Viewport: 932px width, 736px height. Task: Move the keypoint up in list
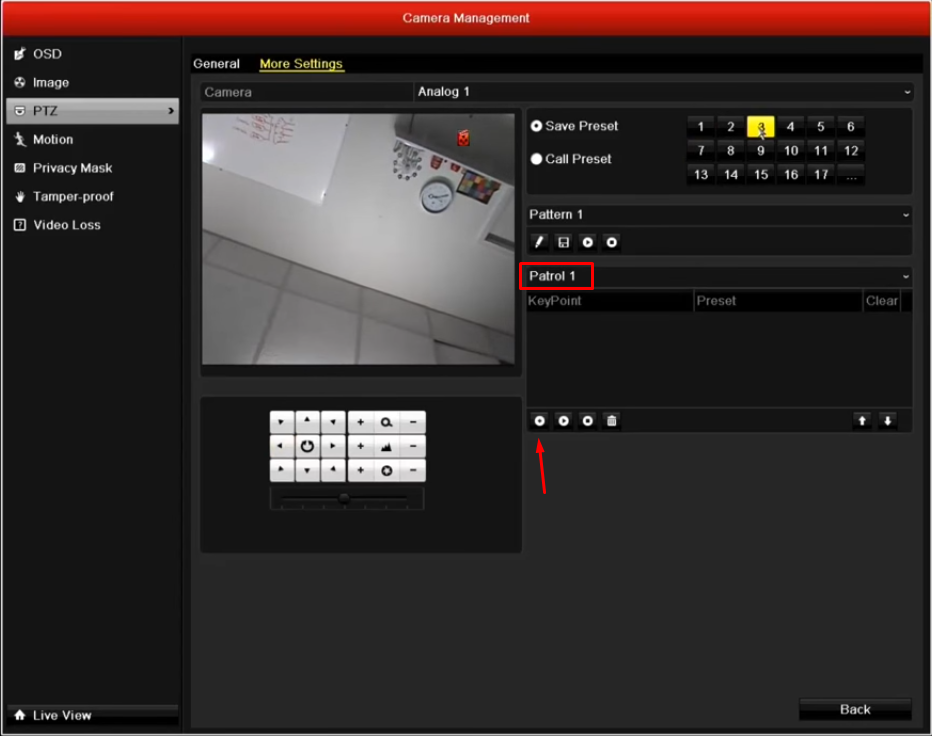click(x=862, y=421)
